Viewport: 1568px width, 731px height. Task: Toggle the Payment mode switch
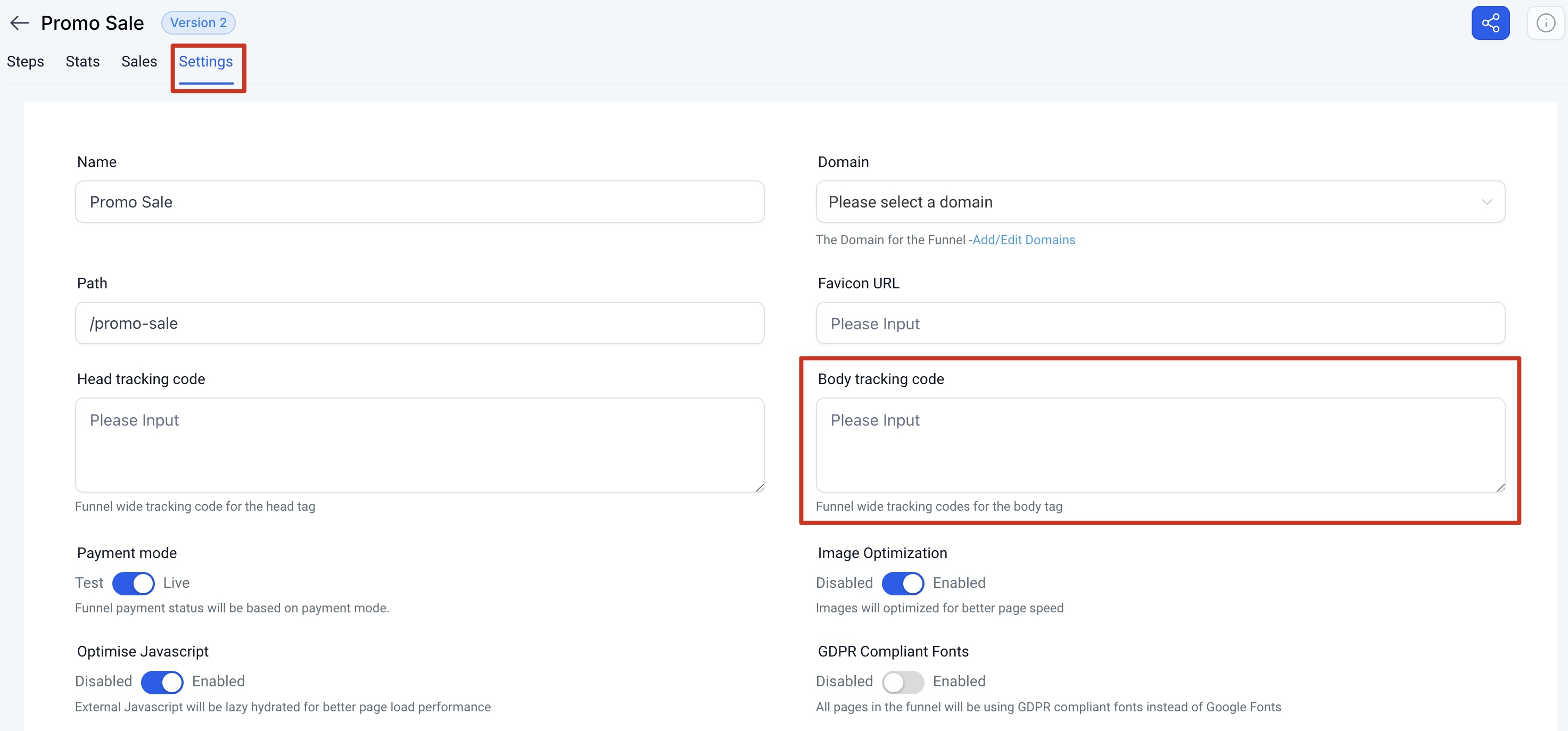(x=133, y=583)
